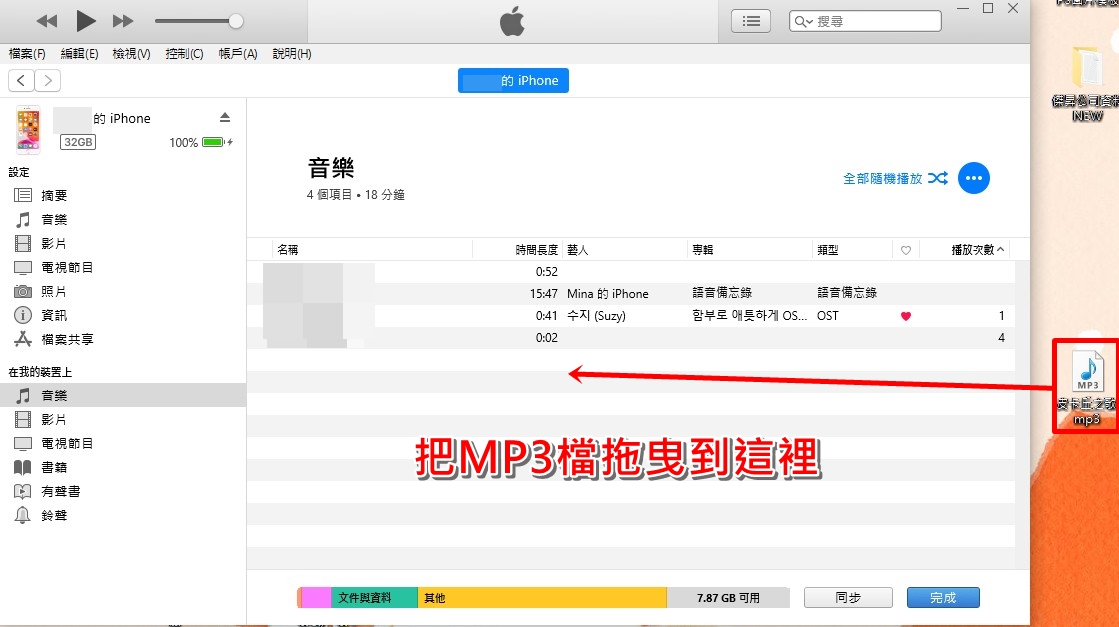The height and width of the screenshot is (627, 1119).
Task: Select the NEW folder icon on desktop
Action: click(1088, 83)
